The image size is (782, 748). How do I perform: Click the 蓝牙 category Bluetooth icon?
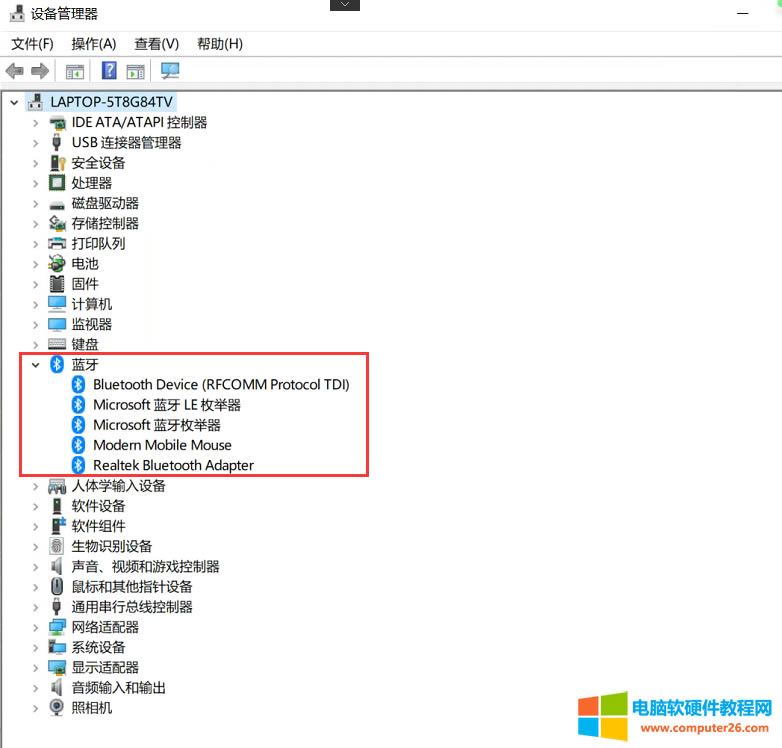(57, 365)
